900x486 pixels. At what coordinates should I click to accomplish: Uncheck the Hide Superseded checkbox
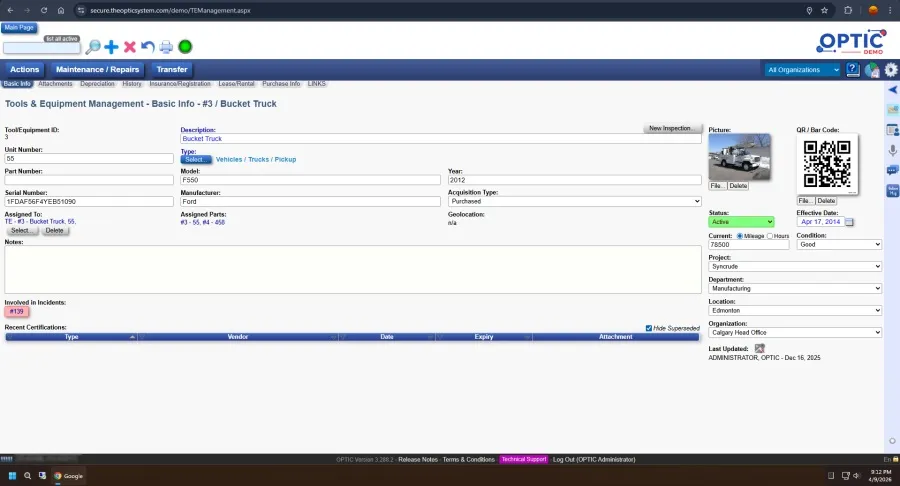[649, 328]
